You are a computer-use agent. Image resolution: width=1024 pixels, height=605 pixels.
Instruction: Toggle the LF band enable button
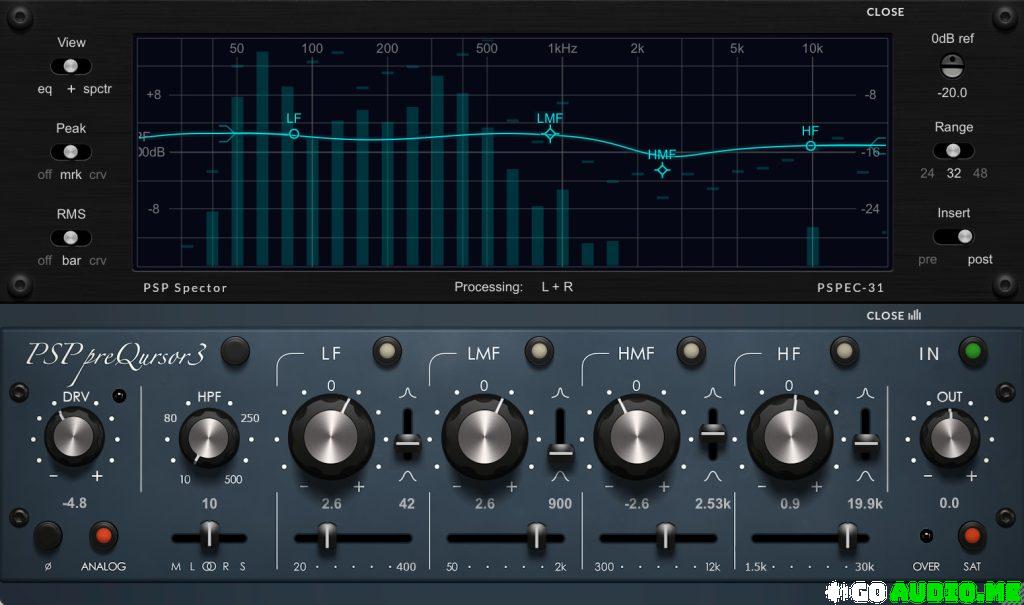coord(387,352)
